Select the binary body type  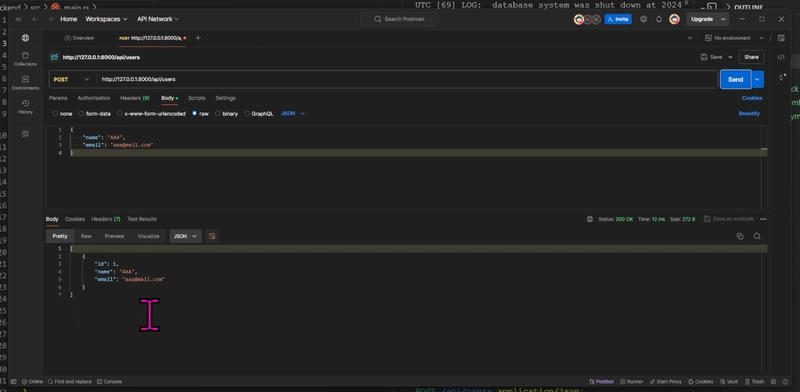point(226,113)
